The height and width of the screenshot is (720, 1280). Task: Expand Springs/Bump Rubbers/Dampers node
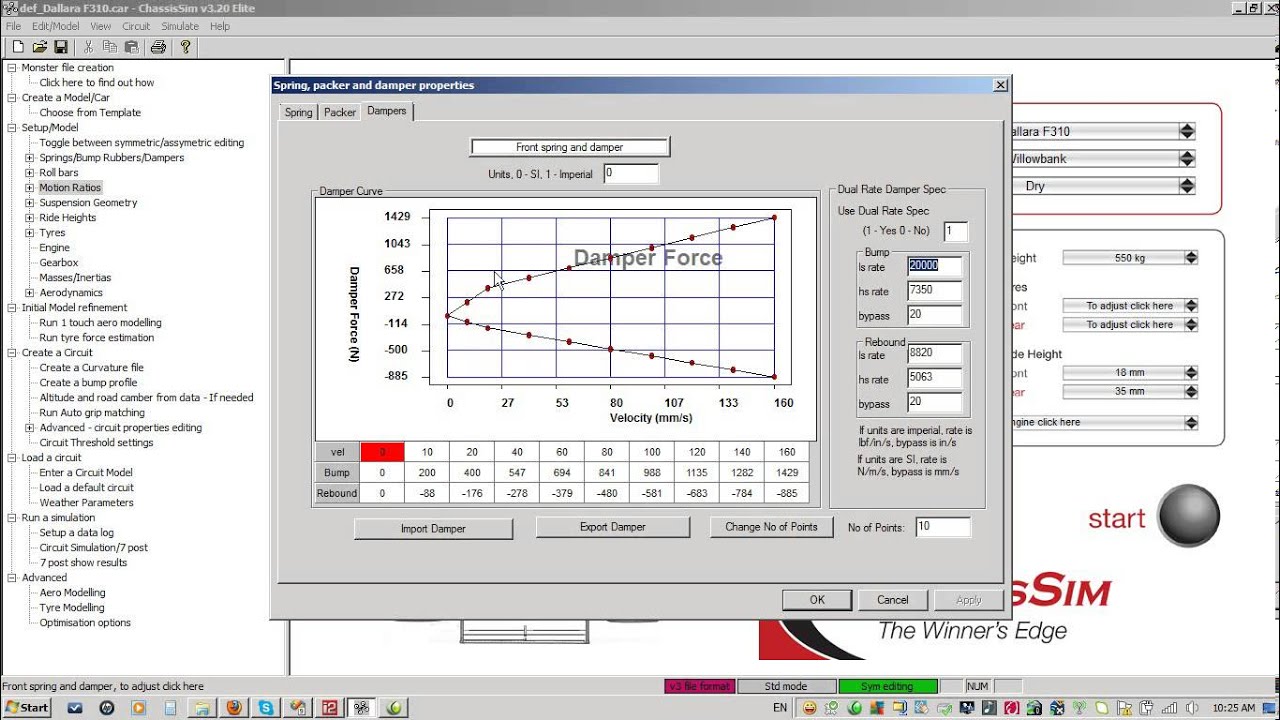[x=30, y=158]
